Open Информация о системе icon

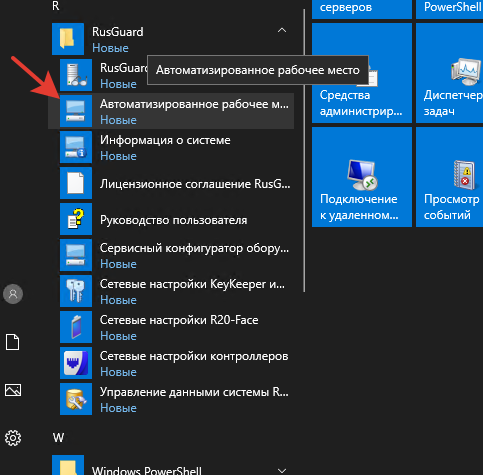pyautogui.click(x=76, y=147)
